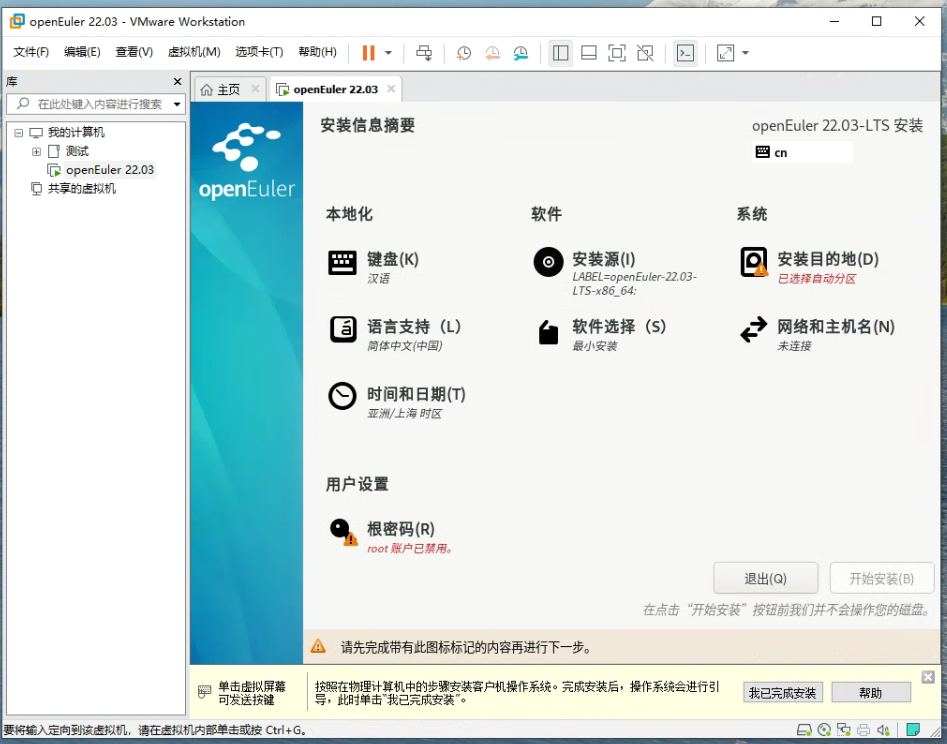Close the 主页 tab

pos(255,89)
